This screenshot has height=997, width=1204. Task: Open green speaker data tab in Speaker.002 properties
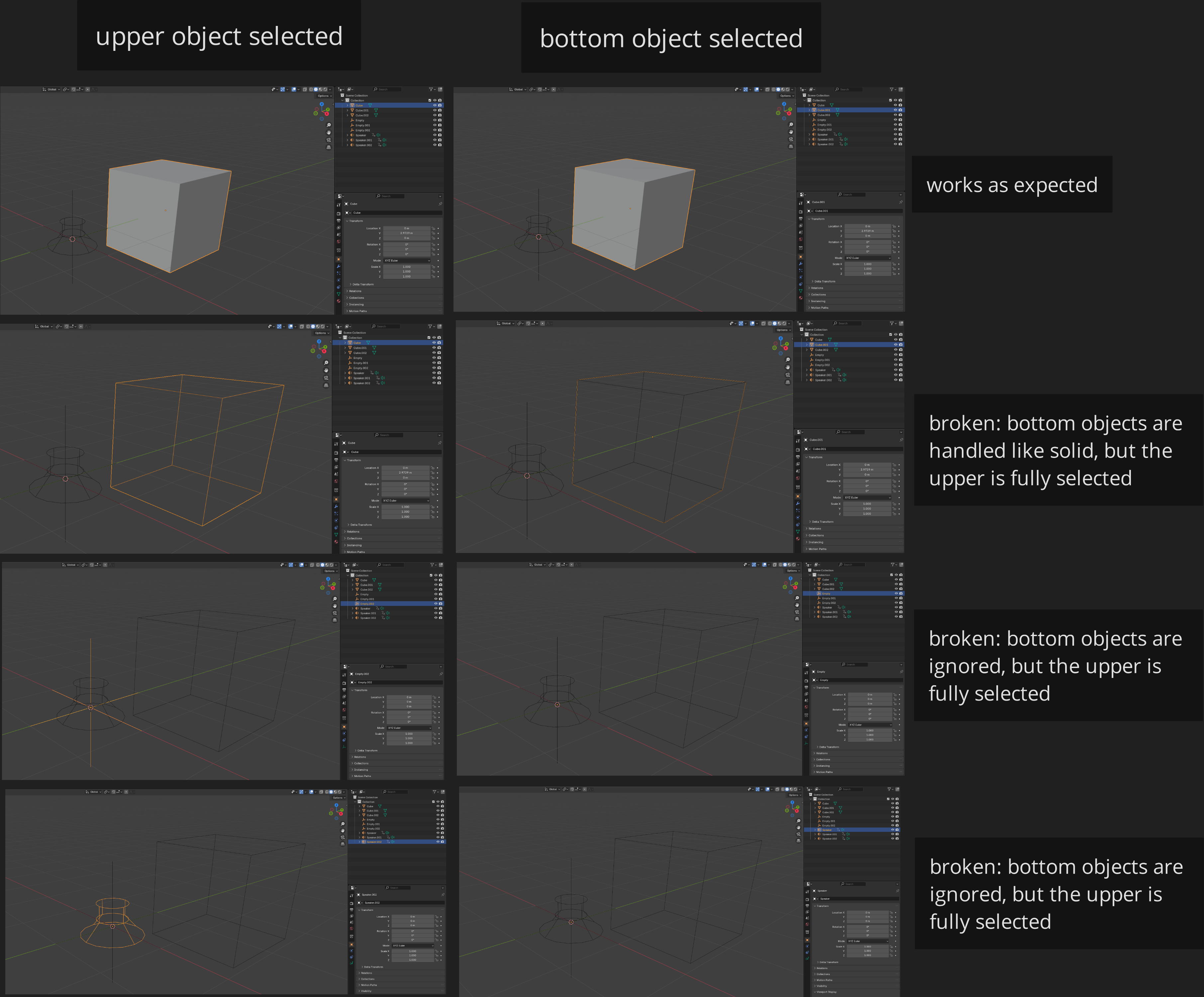pos(351,963)
